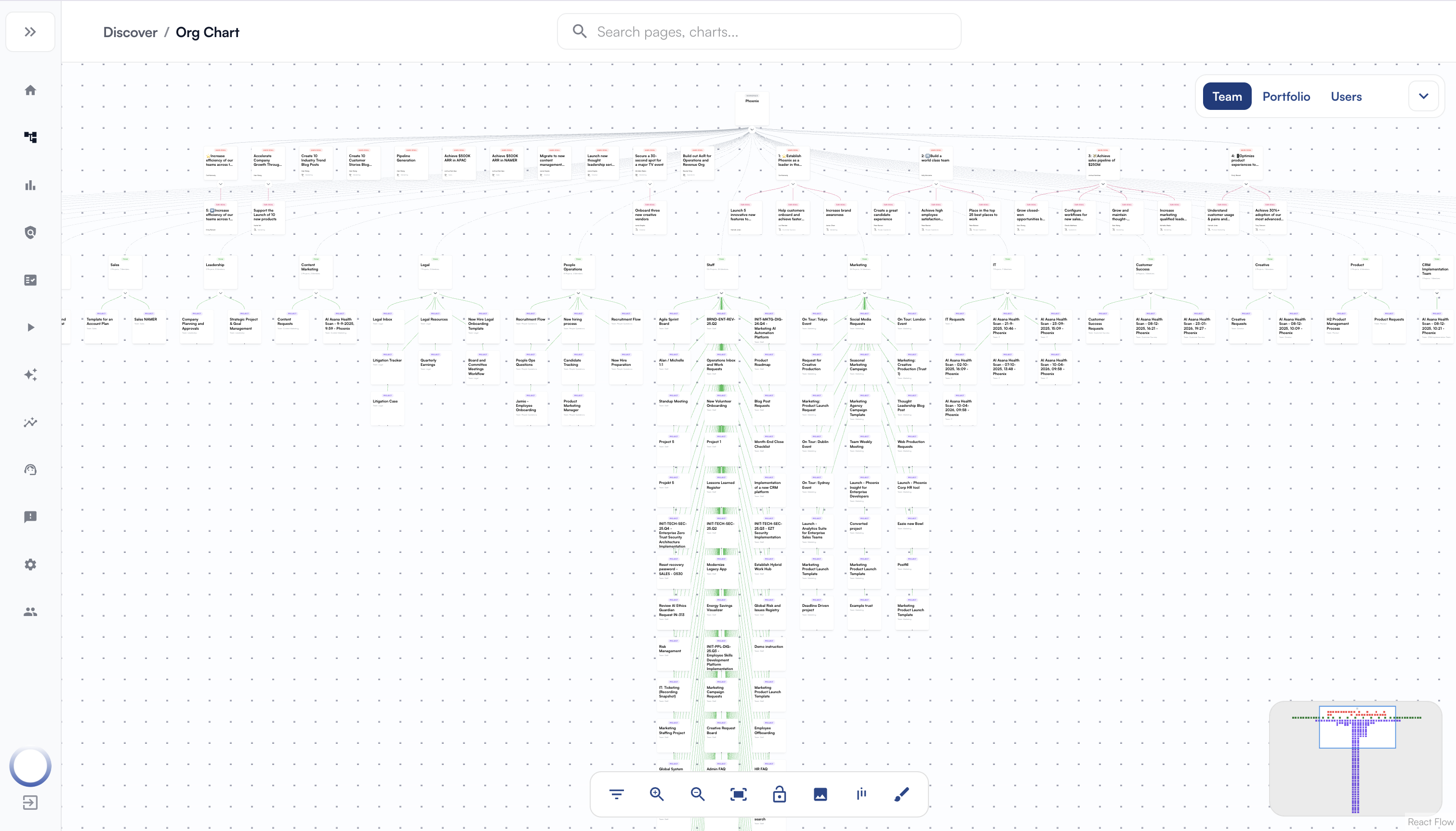Open the On Tour: Tokyo Event card
This screenshot has height=831, width=1456.
click(817, 328)
